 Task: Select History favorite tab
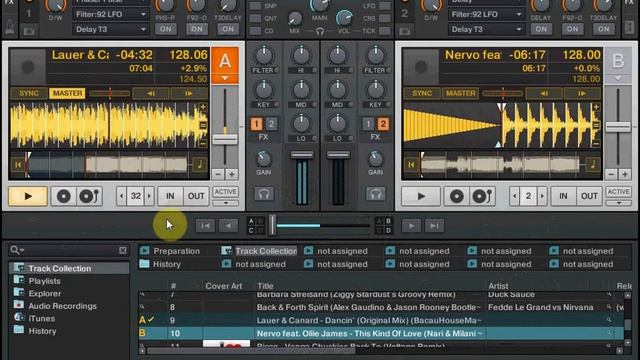pyautogui.click(x=167, y=264)
